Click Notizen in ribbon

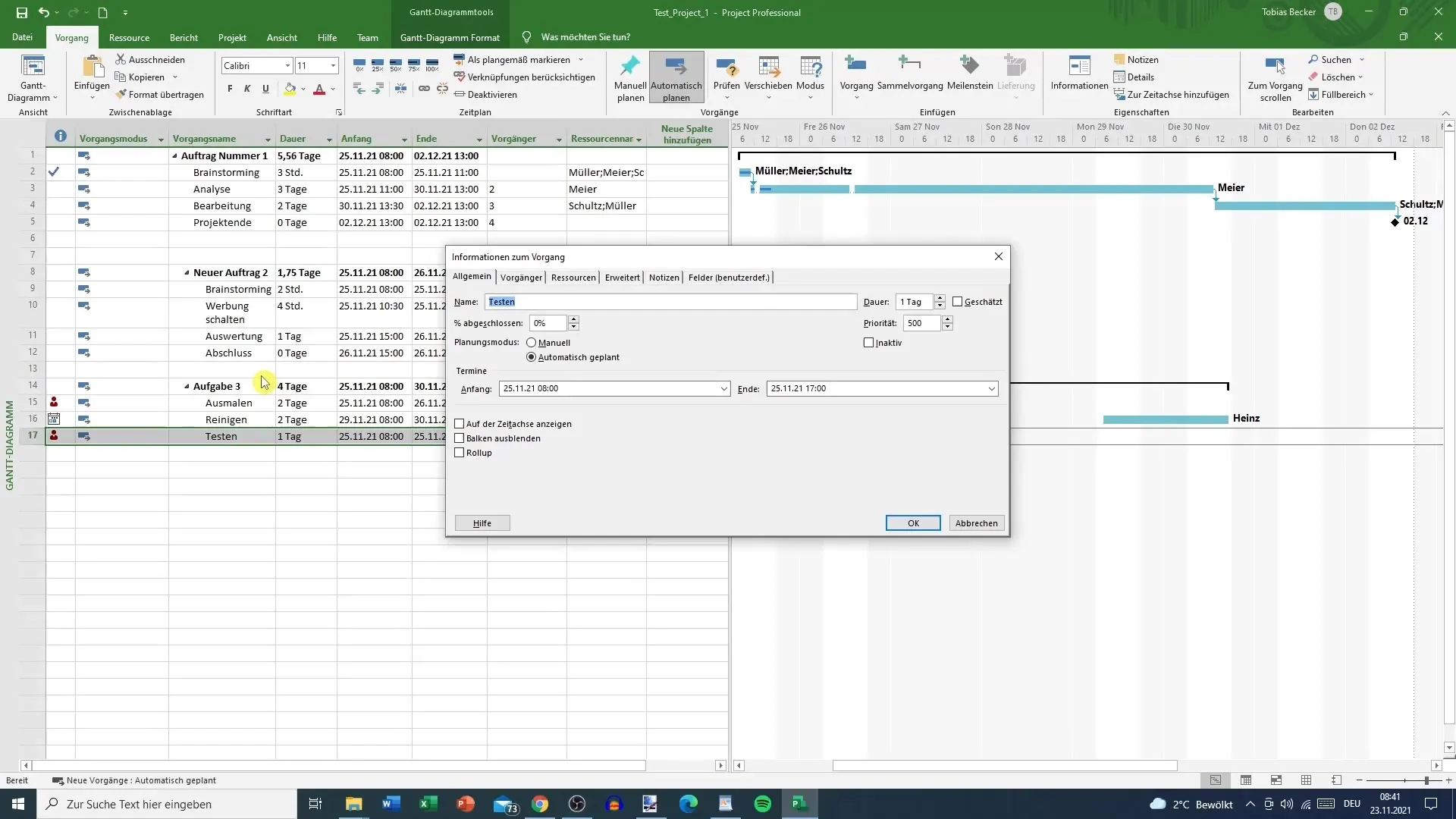click(x=1136, y=59)
